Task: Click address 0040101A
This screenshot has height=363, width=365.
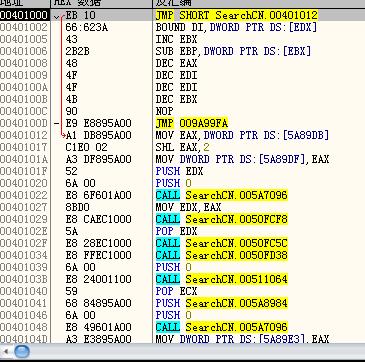Action: tap(24, 159)
